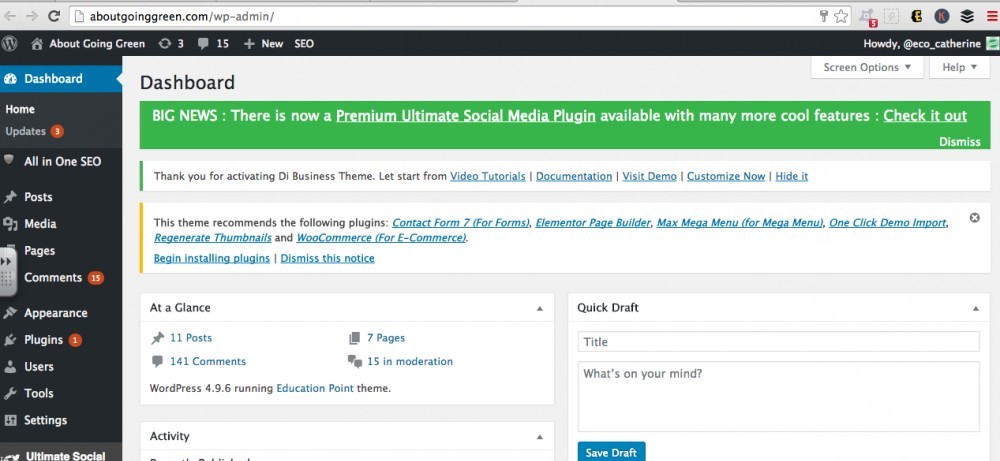Screen dimensions: 1000x461
Task: Click the Quick Draft Title field
Action: tap(778, 342)
